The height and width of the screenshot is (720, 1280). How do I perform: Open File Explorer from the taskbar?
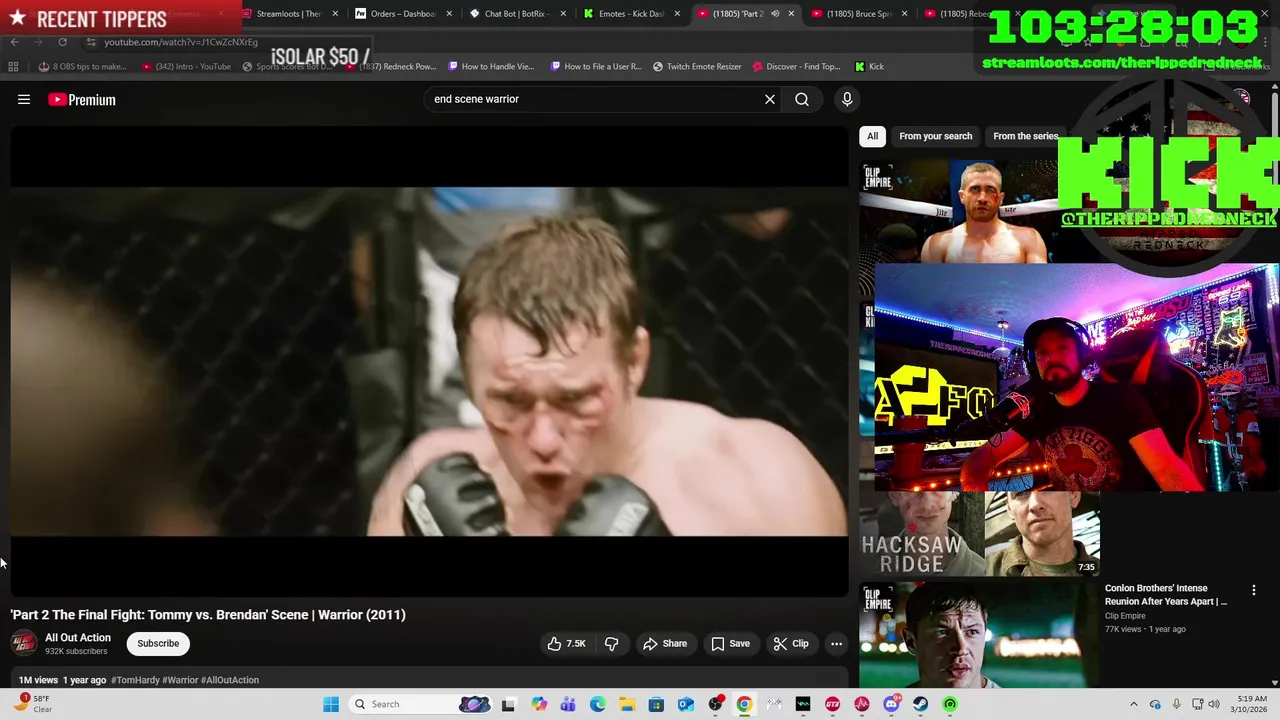click(x=627, y=704)
